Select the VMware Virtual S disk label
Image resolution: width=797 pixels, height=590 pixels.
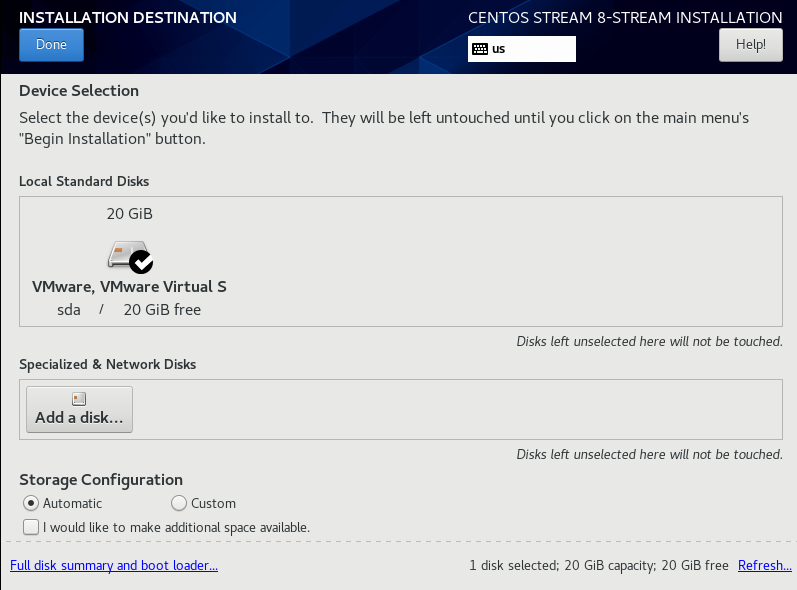point(129,287)
